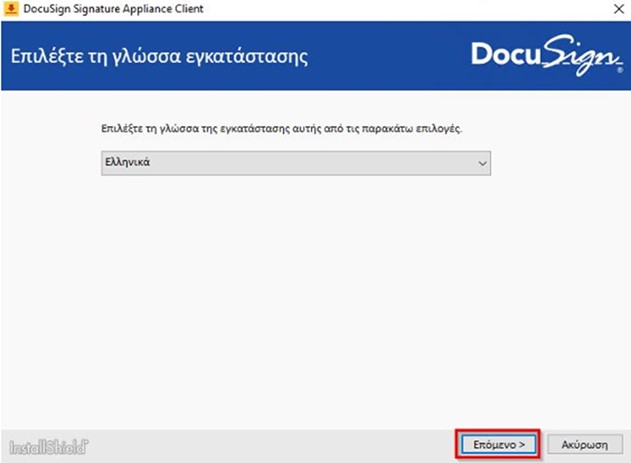Expand the language dropdown arrow
Screen dimensions: 631x463
click(482, 162)
